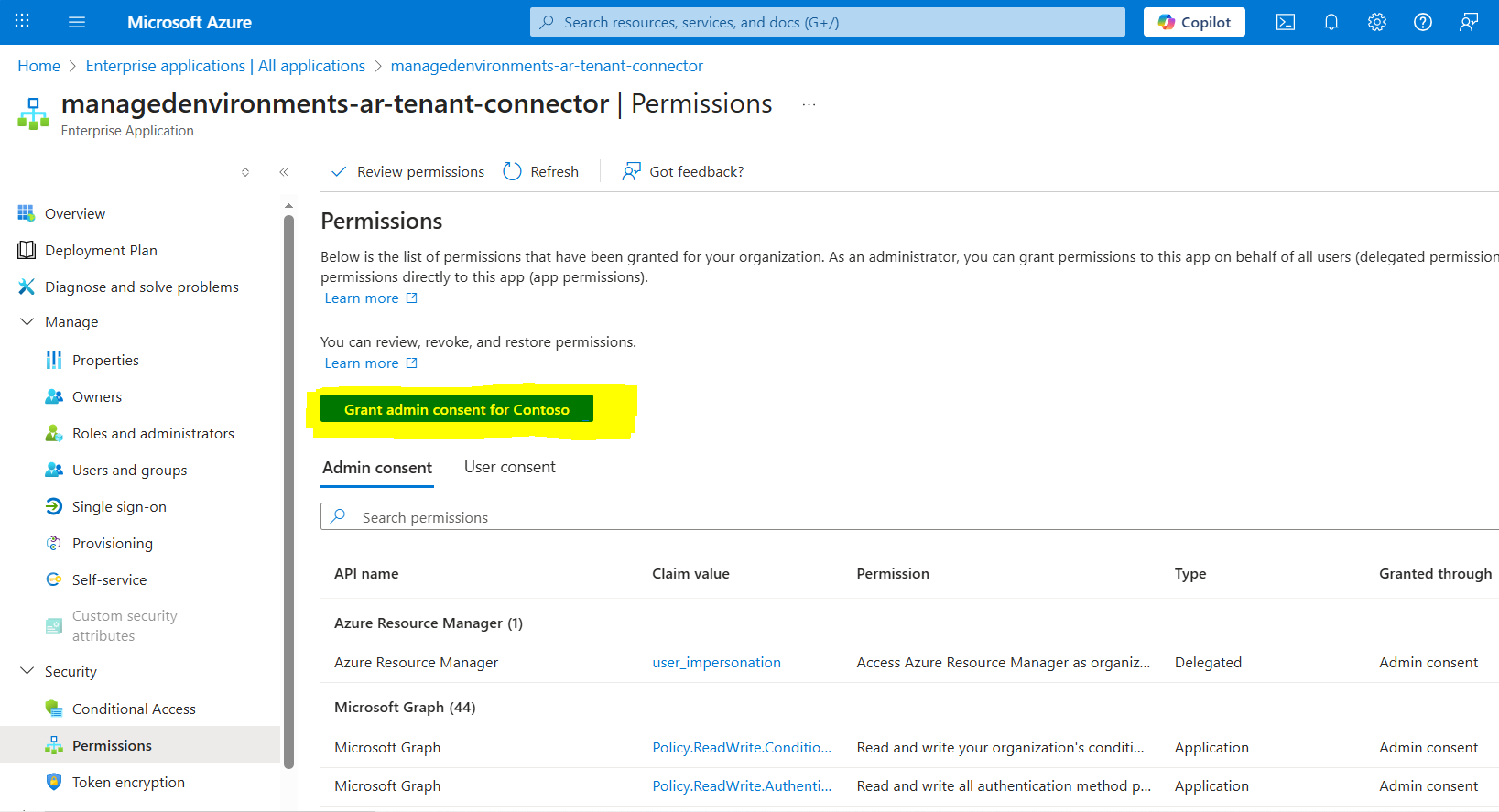1499x812 pixels.
Task: Open the feedback person icon in header
Action: click(x=1469, y=22)
